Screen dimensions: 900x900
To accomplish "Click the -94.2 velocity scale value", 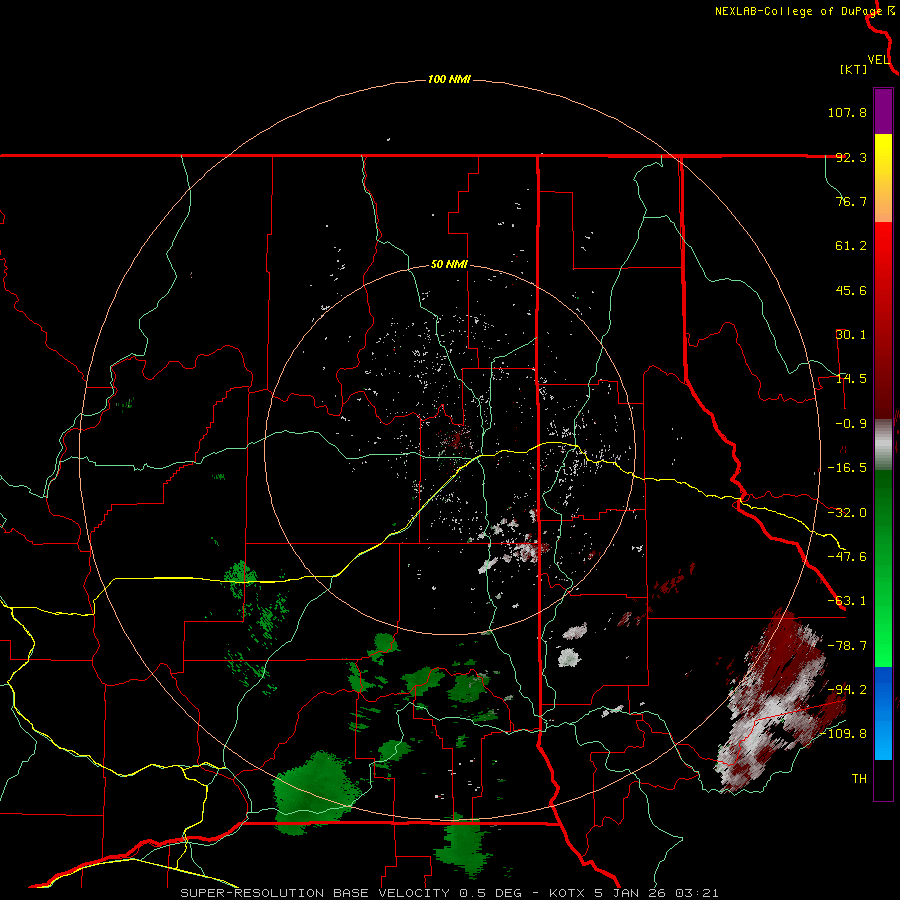I will [847, 690].
